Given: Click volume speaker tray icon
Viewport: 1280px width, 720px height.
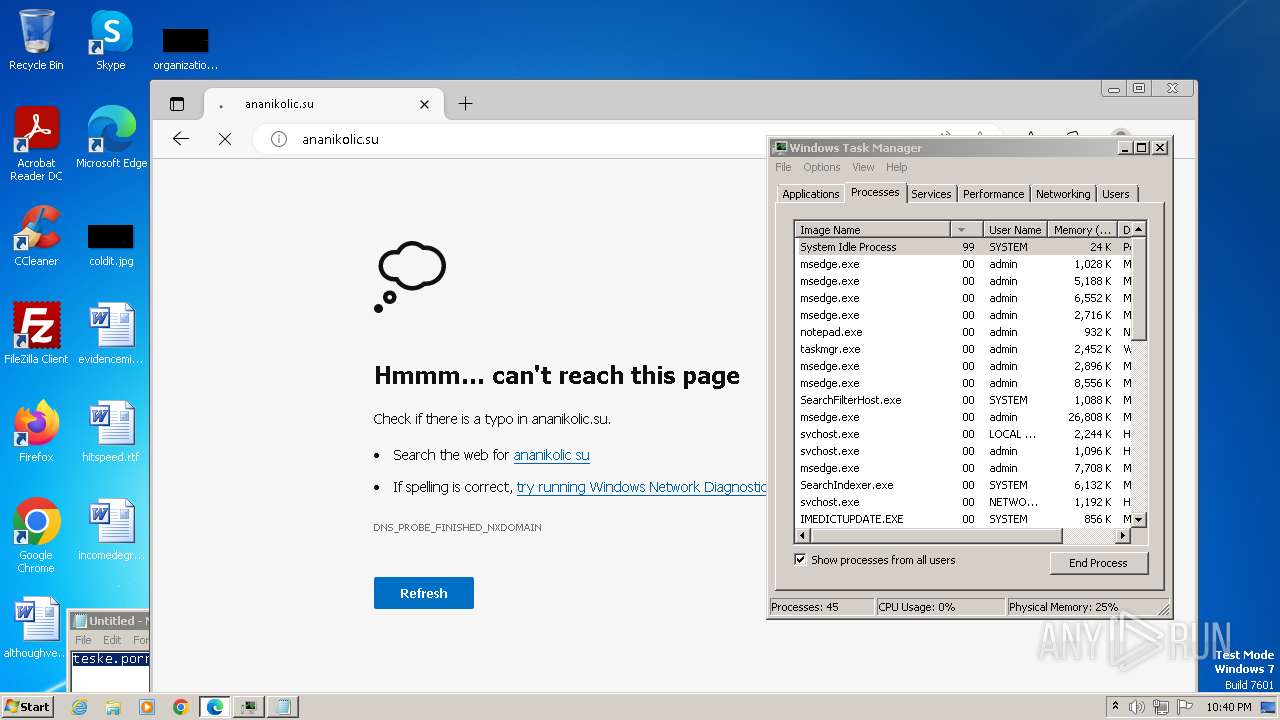Looking at the screenshot, I should [1136, 707].
